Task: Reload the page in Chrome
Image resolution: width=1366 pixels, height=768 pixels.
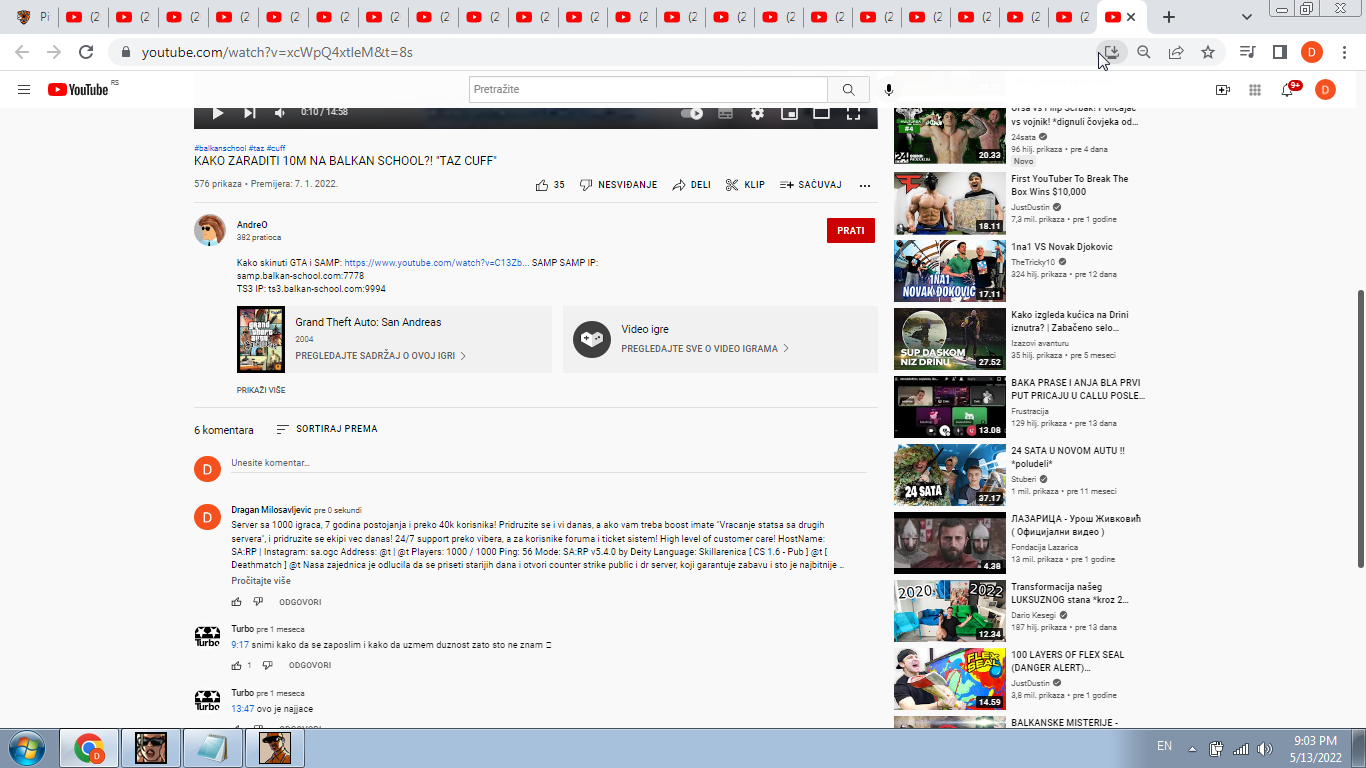Action: (x=86, y=52)
